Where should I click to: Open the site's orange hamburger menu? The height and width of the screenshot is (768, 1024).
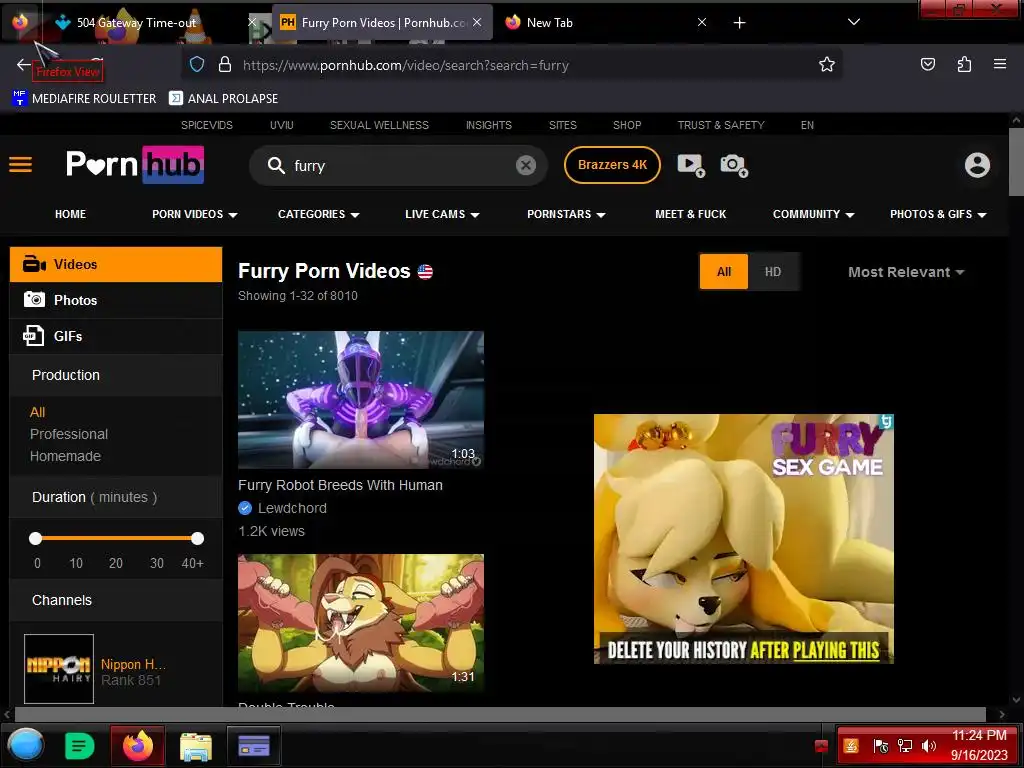coord(20,165)
